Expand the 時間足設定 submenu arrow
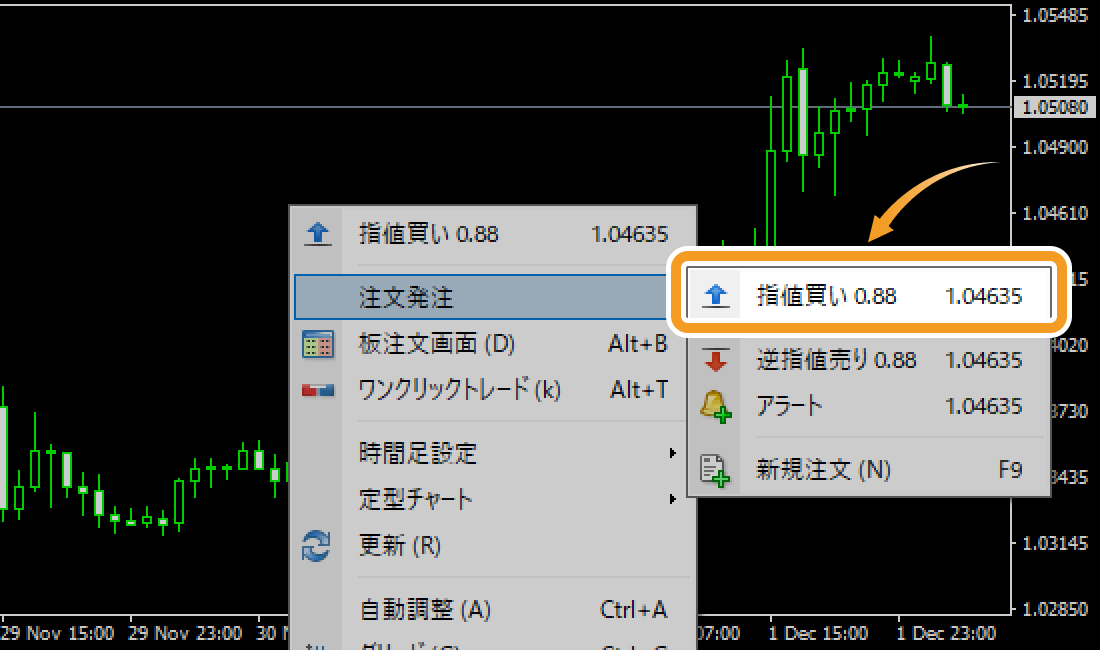Viewport: 1100px width, 650px height. (672, 453)
